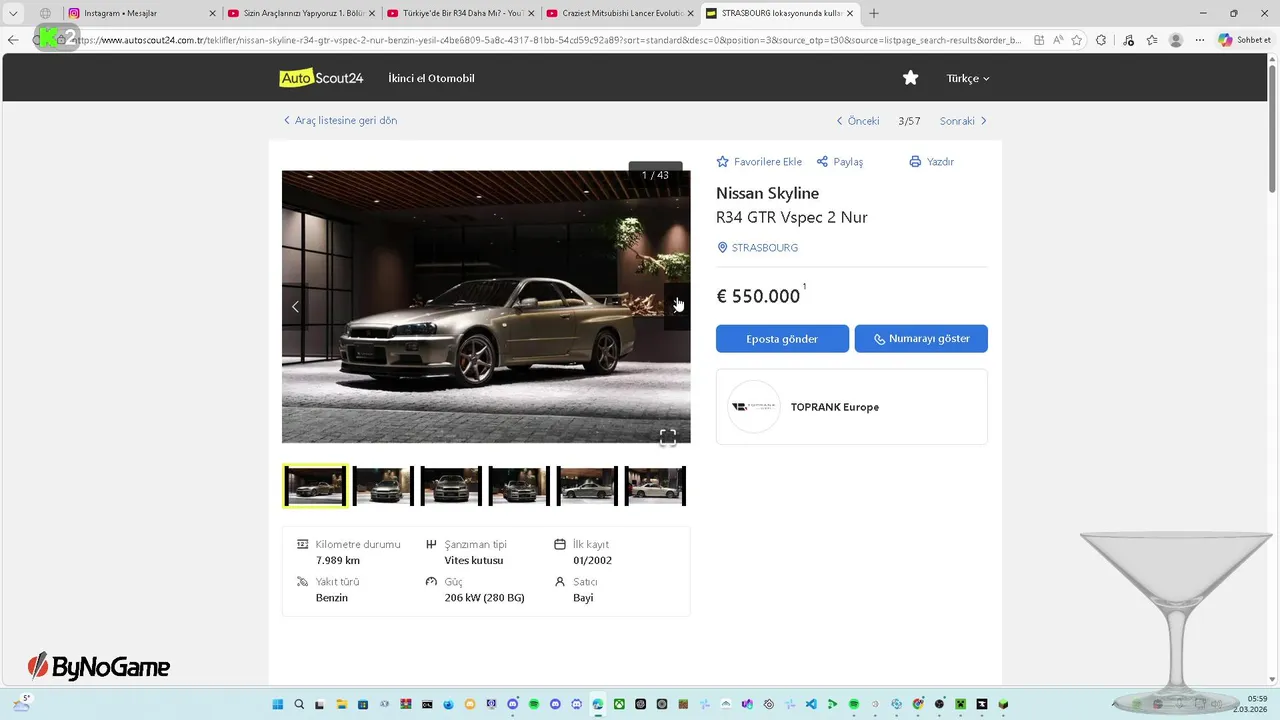Open Visual Studio Code from taskbar
This screenshot has width=1280, height=720.
coord(811,704)
